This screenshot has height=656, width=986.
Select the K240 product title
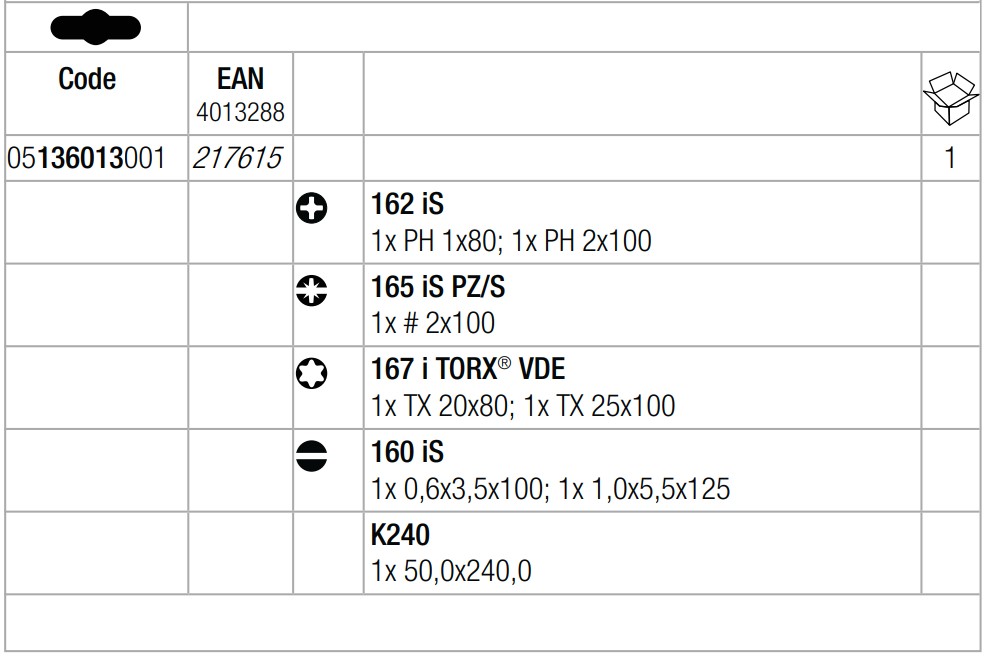[400, 535]
